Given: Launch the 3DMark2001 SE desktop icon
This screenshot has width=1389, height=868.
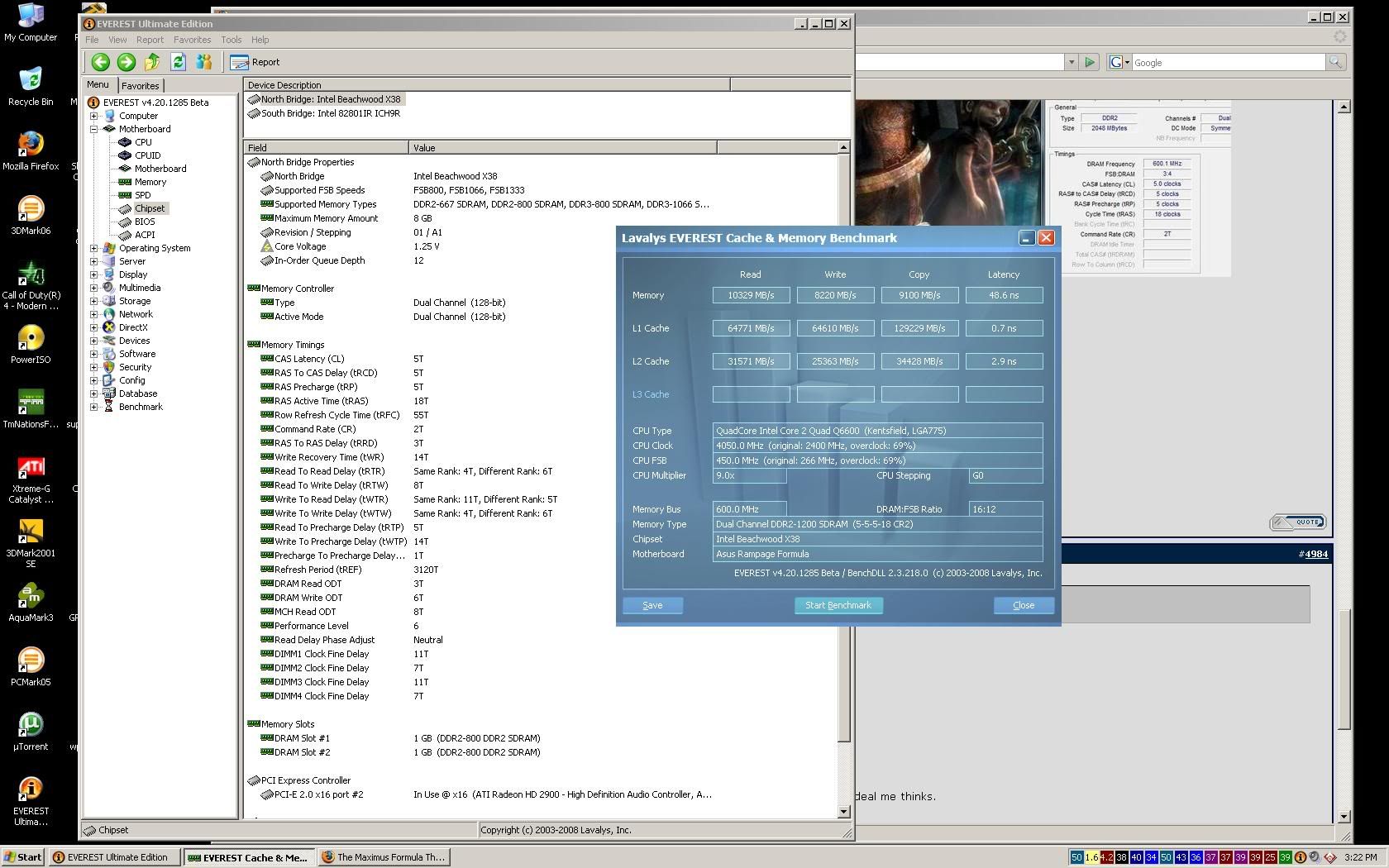Looking at the screenshot, I should 31,543.
